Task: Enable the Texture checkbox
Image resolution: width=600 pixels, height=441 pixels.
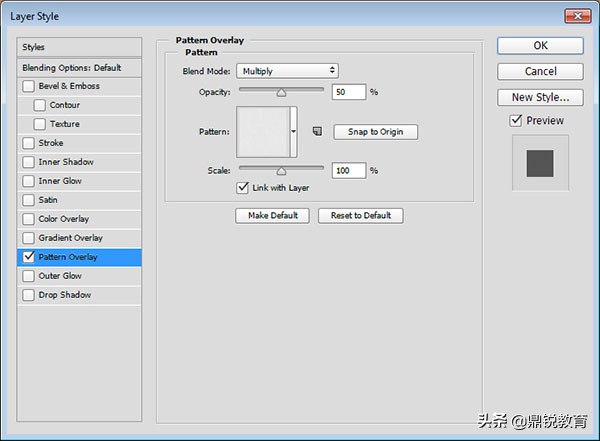Action: [39, 124]
